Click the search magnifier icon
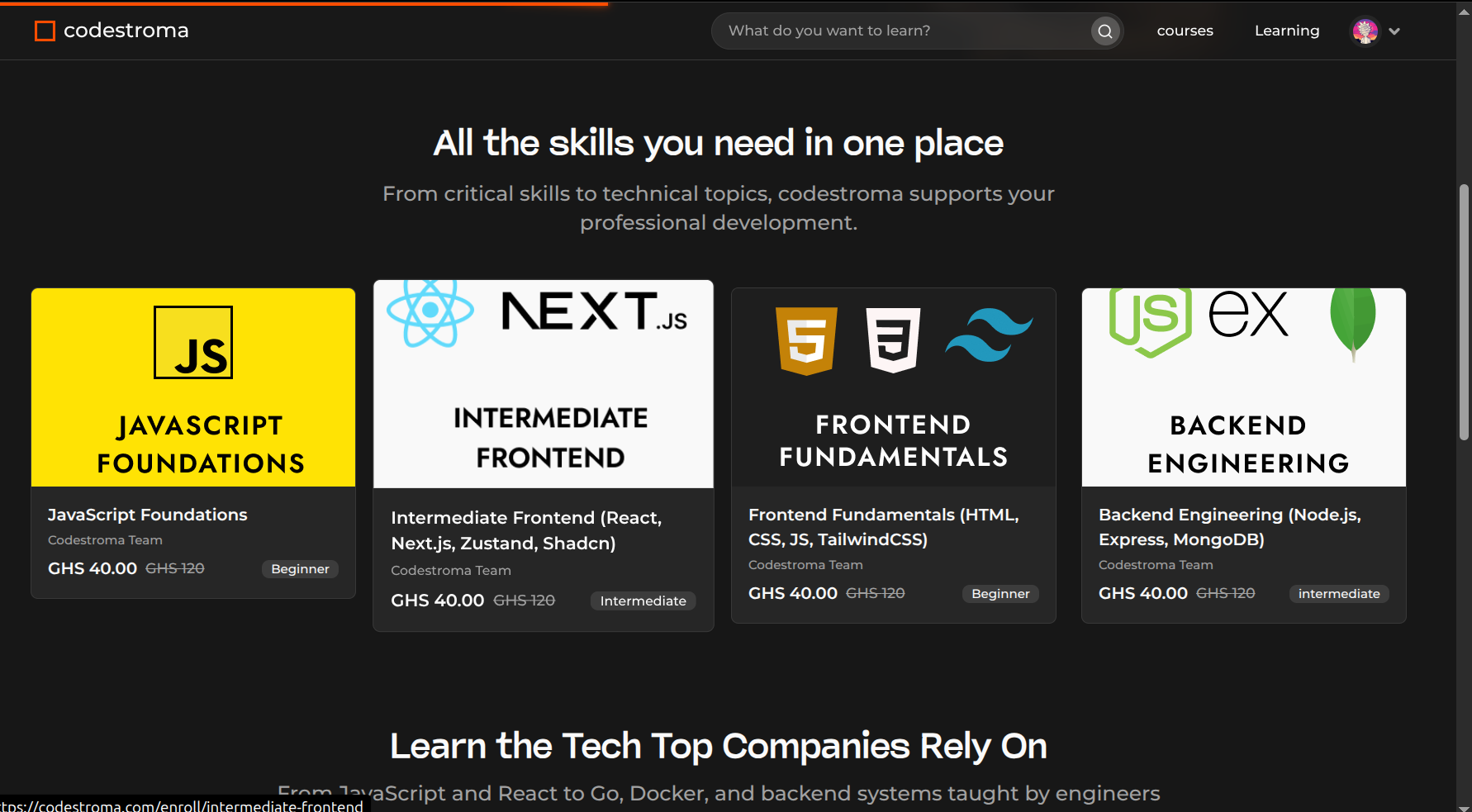1472x812 pixels. click(x=1104, y=31)
